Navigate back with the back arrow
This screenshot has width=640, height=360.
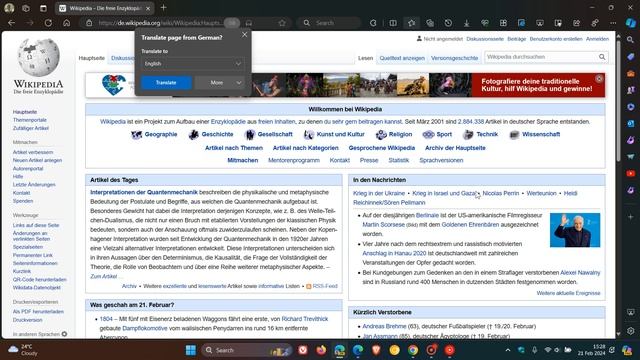11,23
